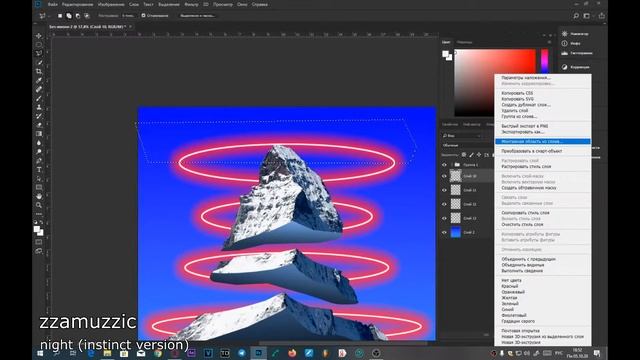Viewport: 640px width, 360px height.
Task: Click the Растушевка feather input field
Action: [x=128, y=16]
